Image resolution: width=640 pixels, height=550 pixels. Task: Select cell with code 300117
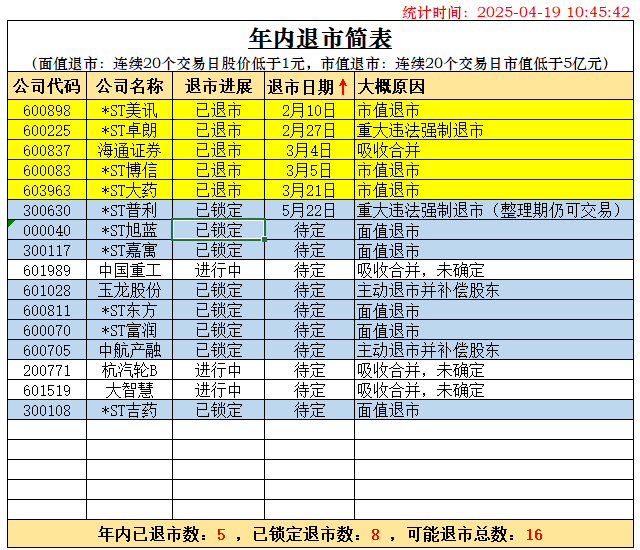47,250
